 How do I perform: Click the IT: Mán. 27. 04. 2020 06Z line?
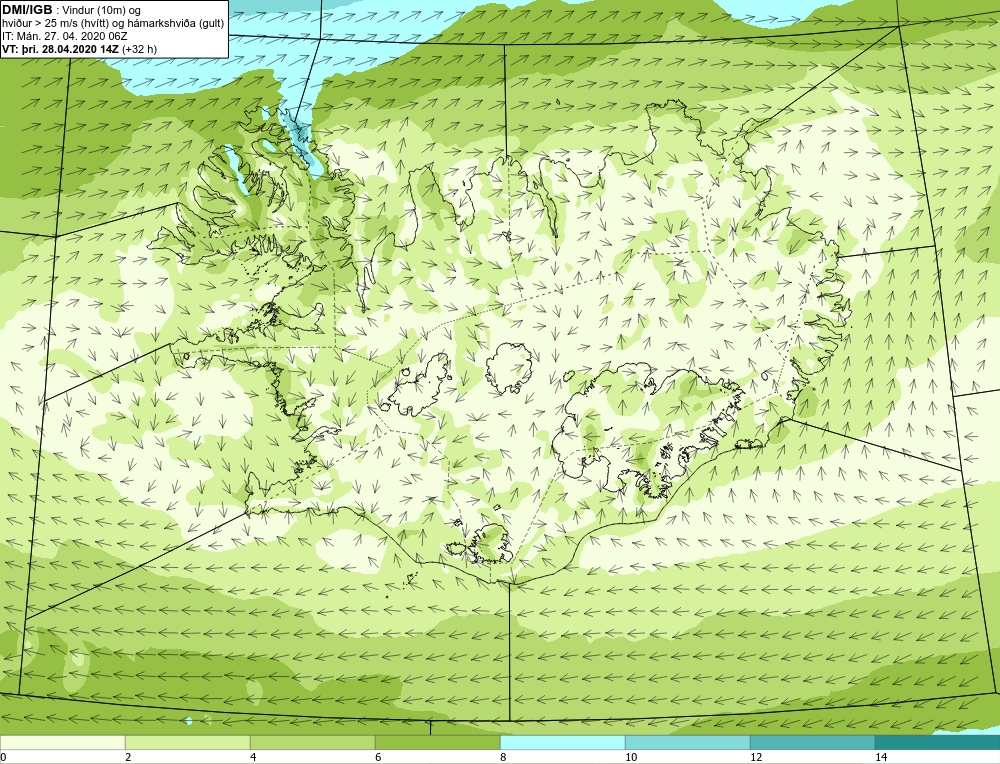(x=65, y=36)
